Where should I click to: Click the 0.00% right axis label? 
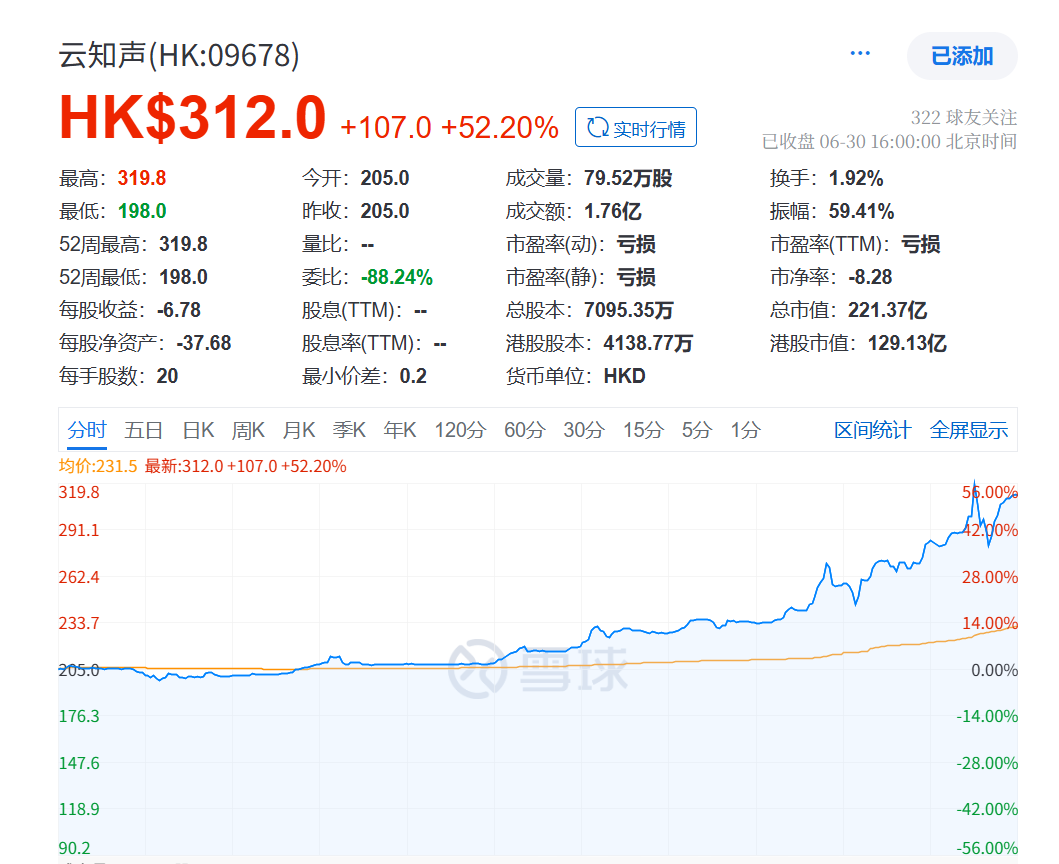[994, 670]
